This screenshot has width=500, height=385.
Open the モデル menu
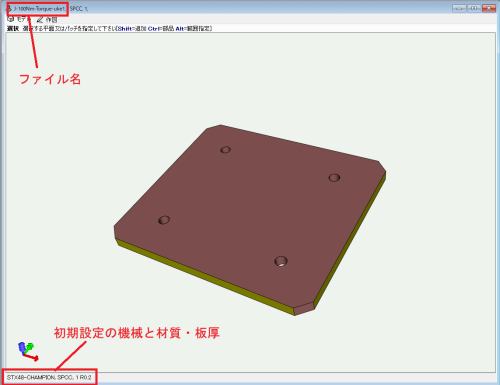click(23, 19)
